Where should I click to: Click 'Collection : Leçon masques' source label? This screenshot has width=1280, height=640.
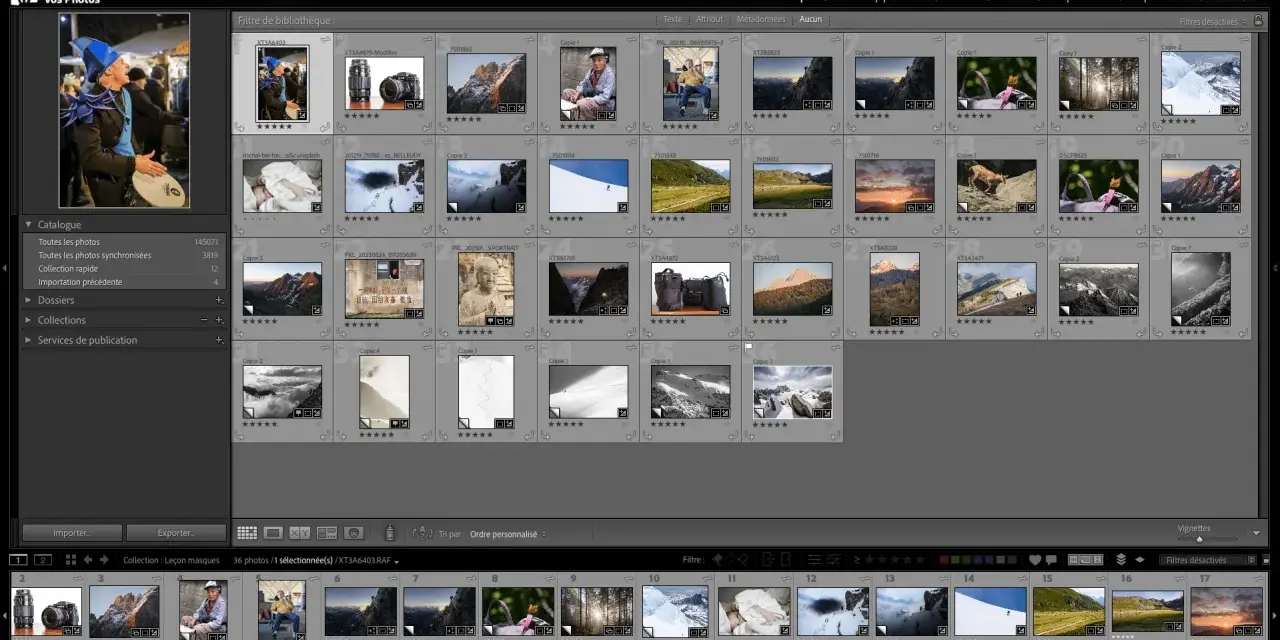click(x=171, y=560)
